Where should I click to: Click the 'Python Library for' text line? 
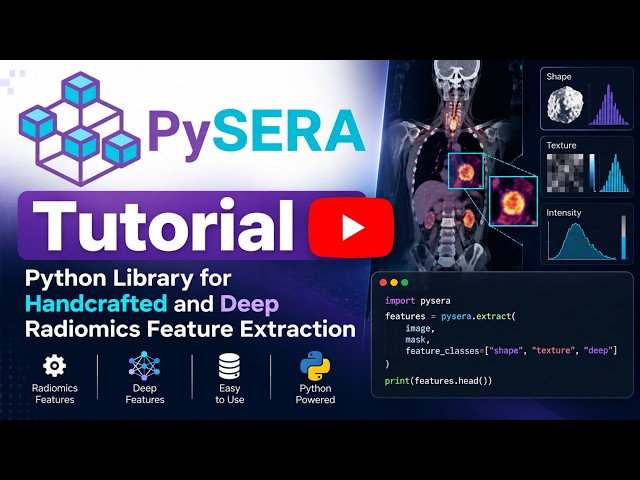click(128, 278)
